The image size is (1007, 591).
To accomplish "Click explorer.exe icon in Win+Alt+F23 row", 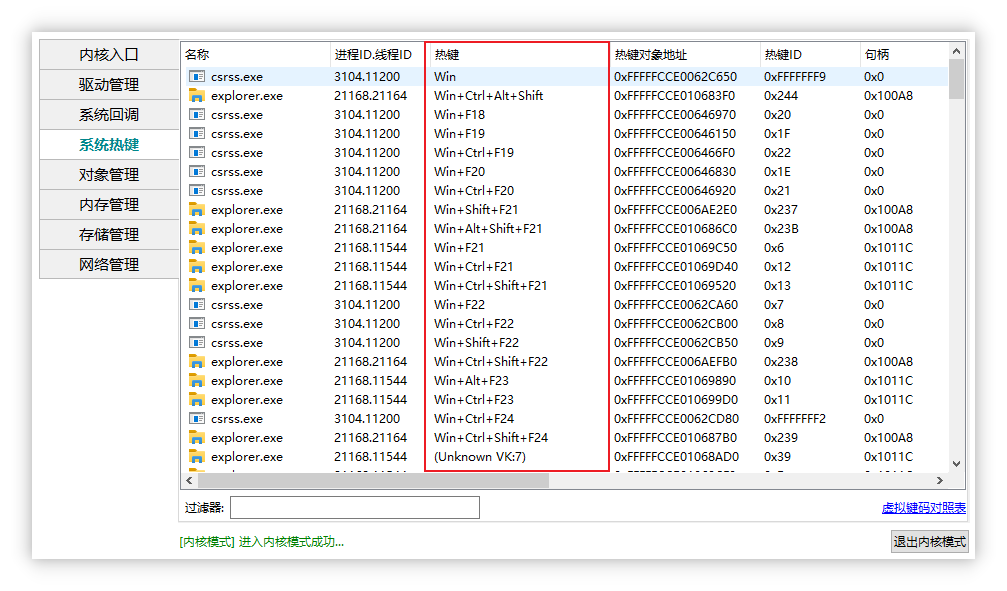I will click(197, 381).
